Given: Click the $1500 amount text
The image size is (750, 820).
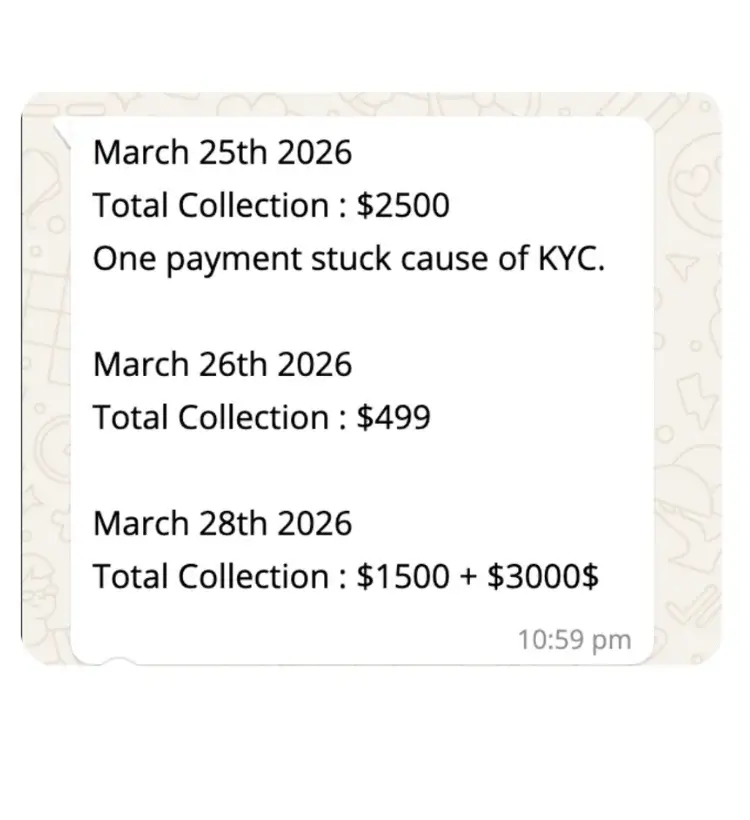Looking at the screenshot, I should [403, 576].
